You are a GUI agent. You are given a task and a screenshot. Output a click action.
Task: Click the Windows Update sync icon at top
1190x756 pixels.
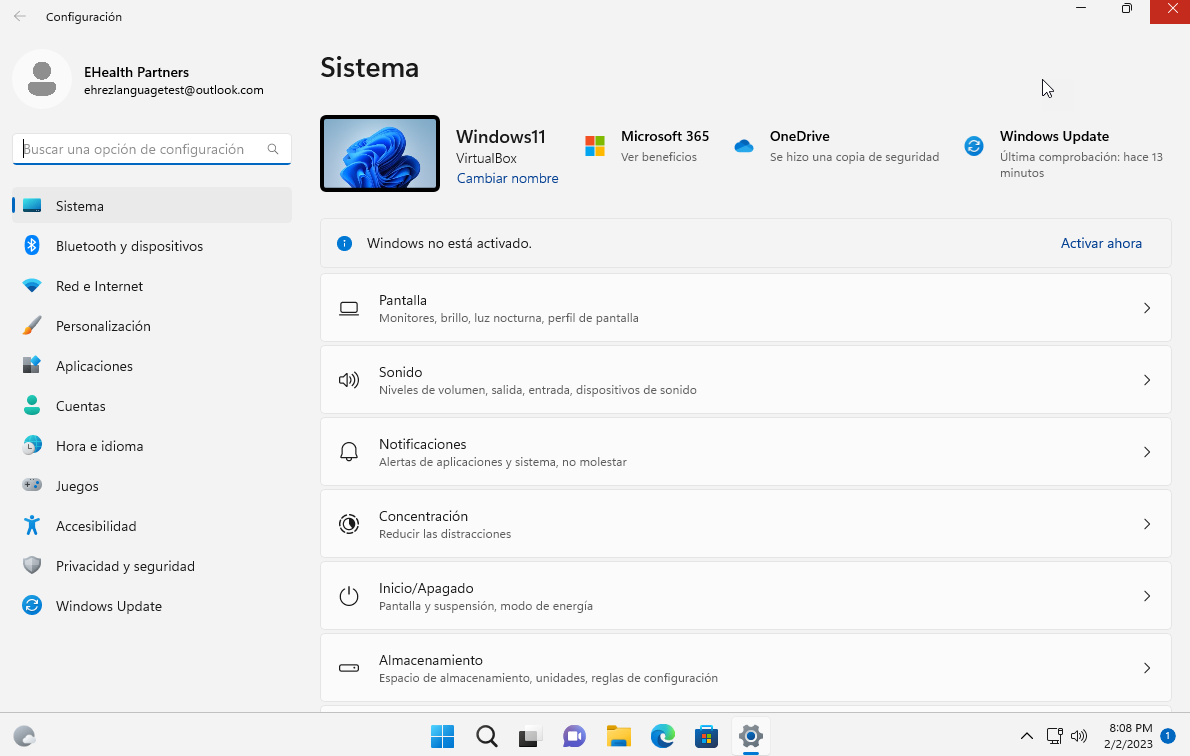(x=974, y=146)
